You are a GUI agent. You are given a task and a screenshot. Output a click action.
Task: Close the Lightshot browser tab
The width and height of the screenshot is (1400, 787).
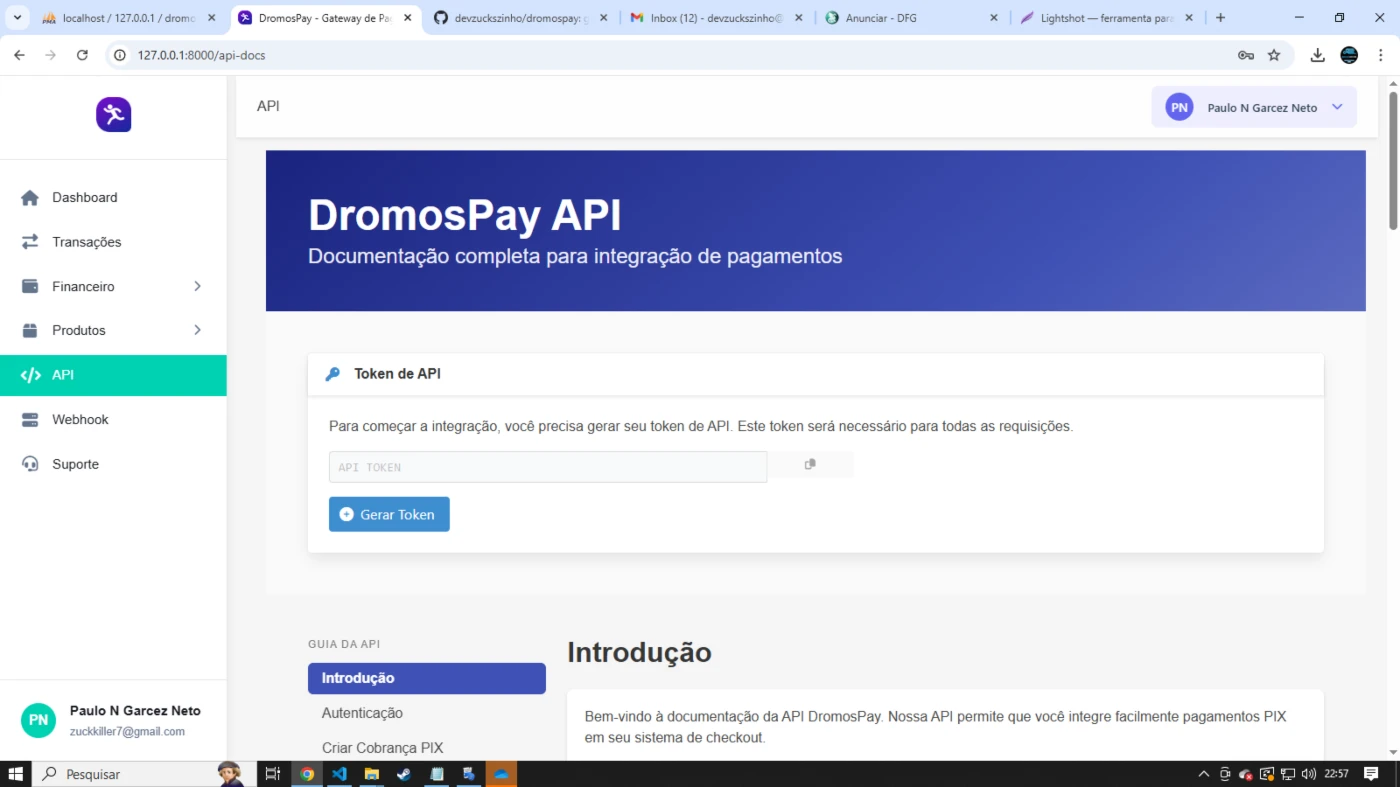point(1189,18)
